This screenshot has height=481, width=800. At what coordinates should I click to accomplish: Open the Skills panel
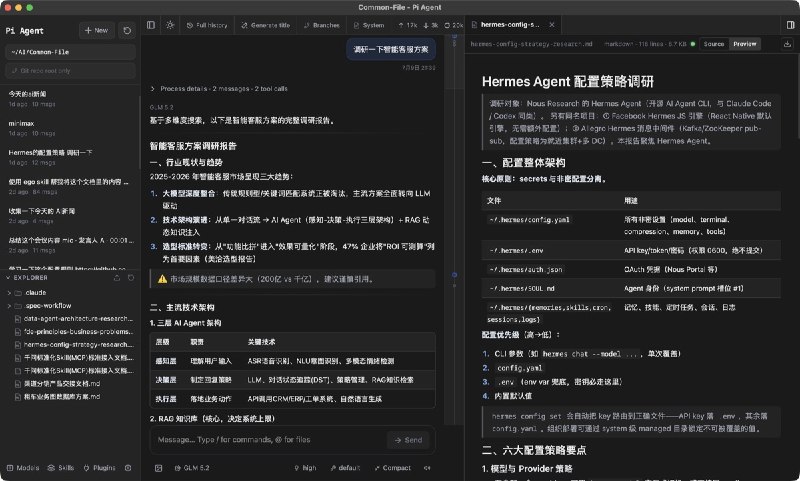pyautogui.click(x=61, y=468)
